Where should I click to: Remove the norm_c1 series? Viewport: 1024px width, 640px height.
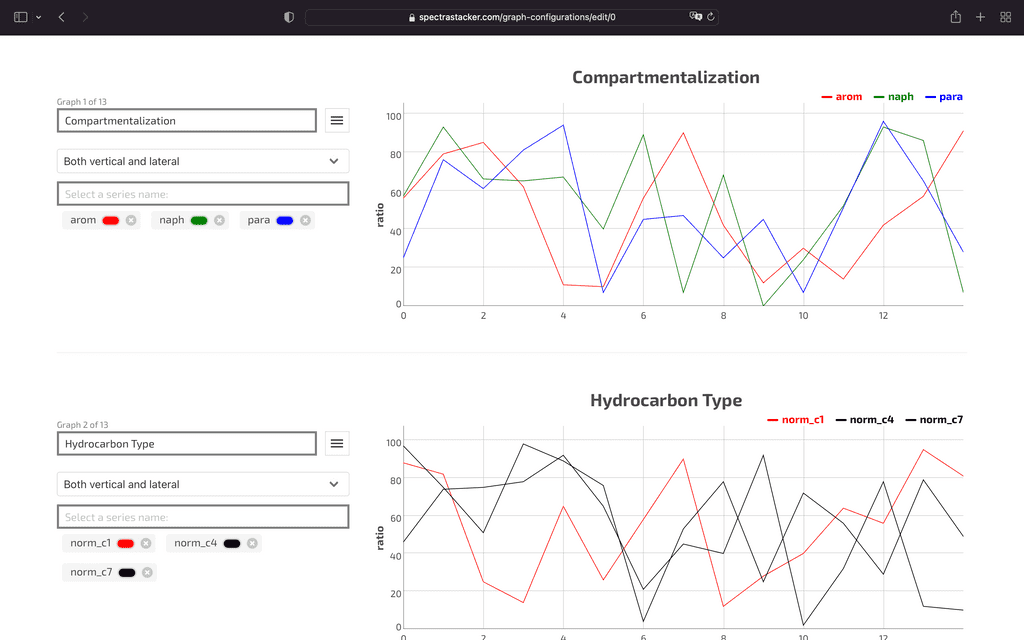[146, 543]
